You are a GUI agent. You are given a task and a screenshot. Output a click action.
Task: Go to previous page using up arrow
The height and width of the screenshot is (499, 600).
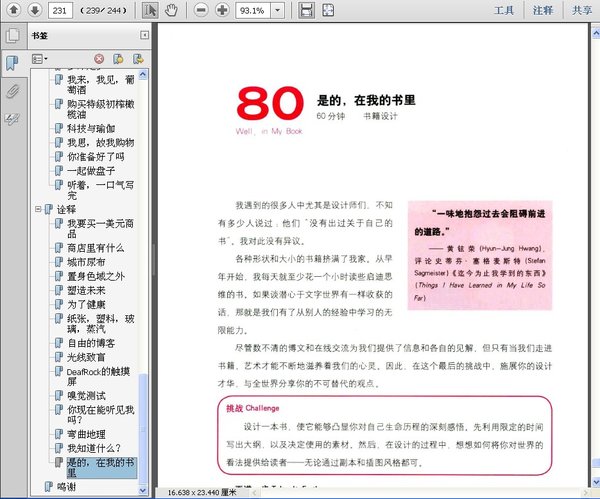(x=12, y=10)
